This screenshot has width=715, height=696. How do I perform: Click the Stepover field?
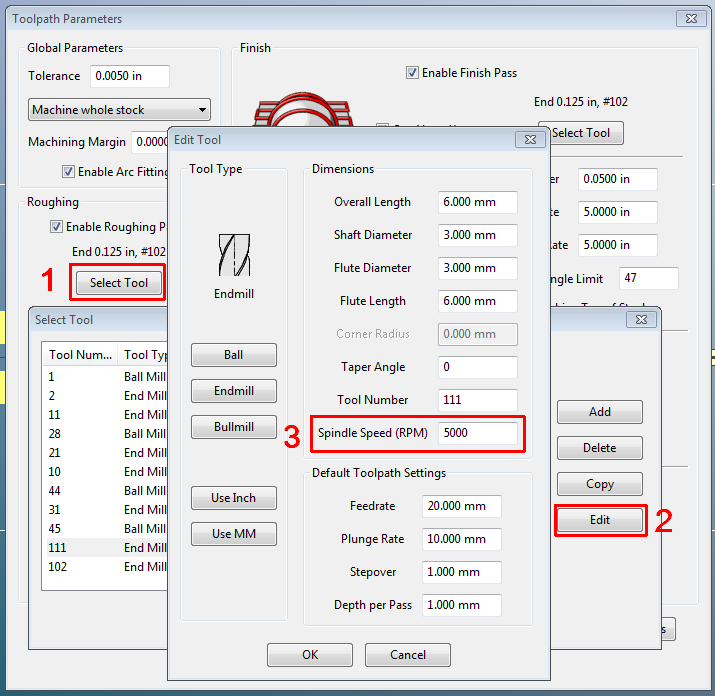461,572
